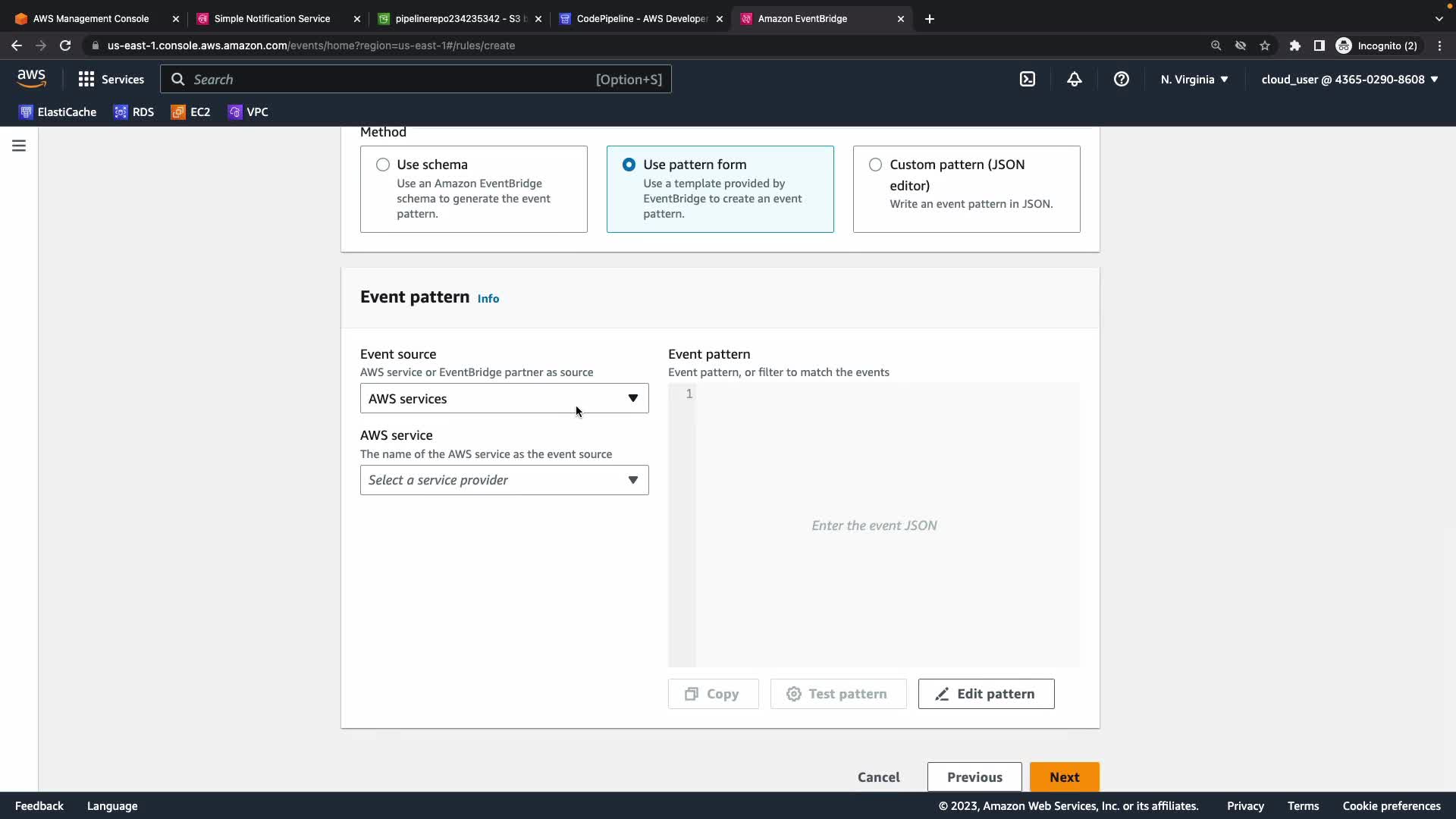Expand the hamburger side navigation menu
The width and height of the screenshot is (1456, 819).
click(19, 146)
